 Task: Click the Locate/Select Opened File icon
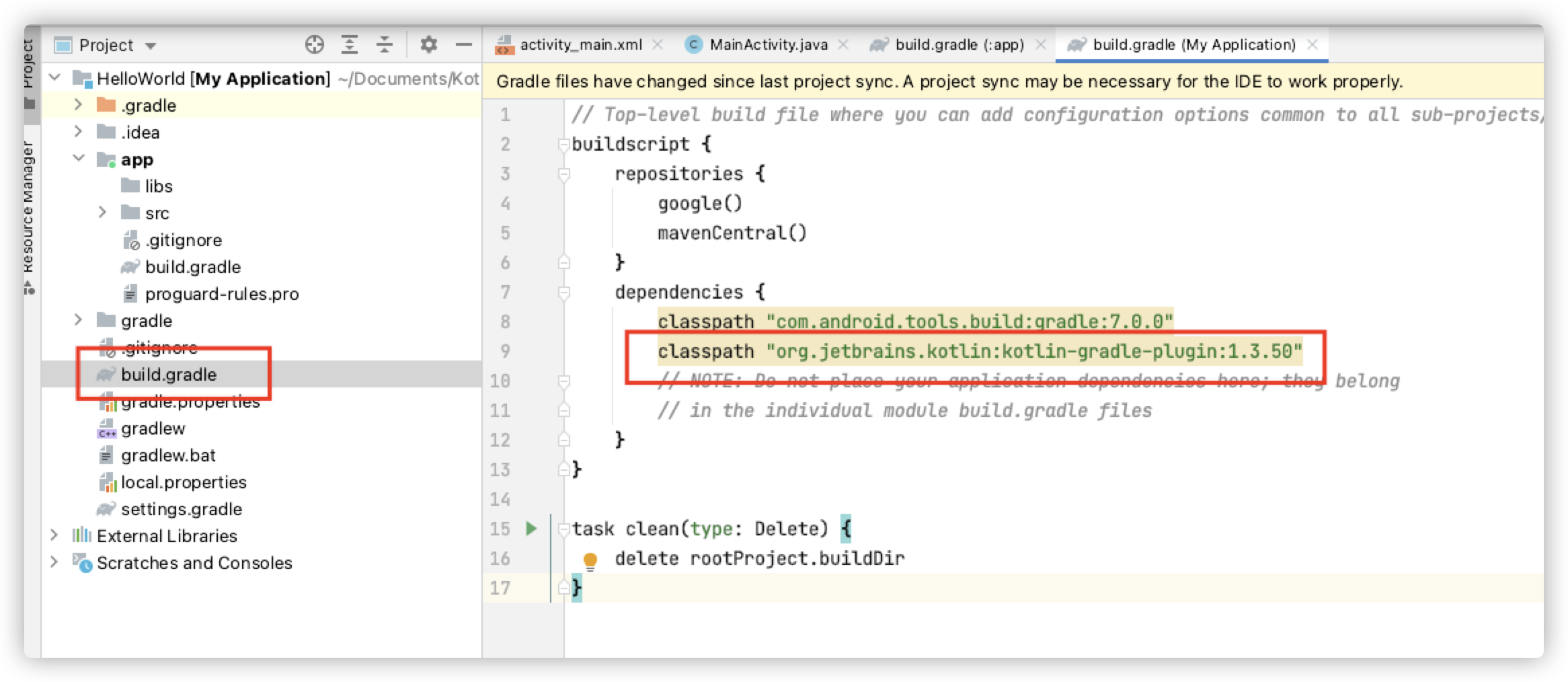click(x=313, y=44)
